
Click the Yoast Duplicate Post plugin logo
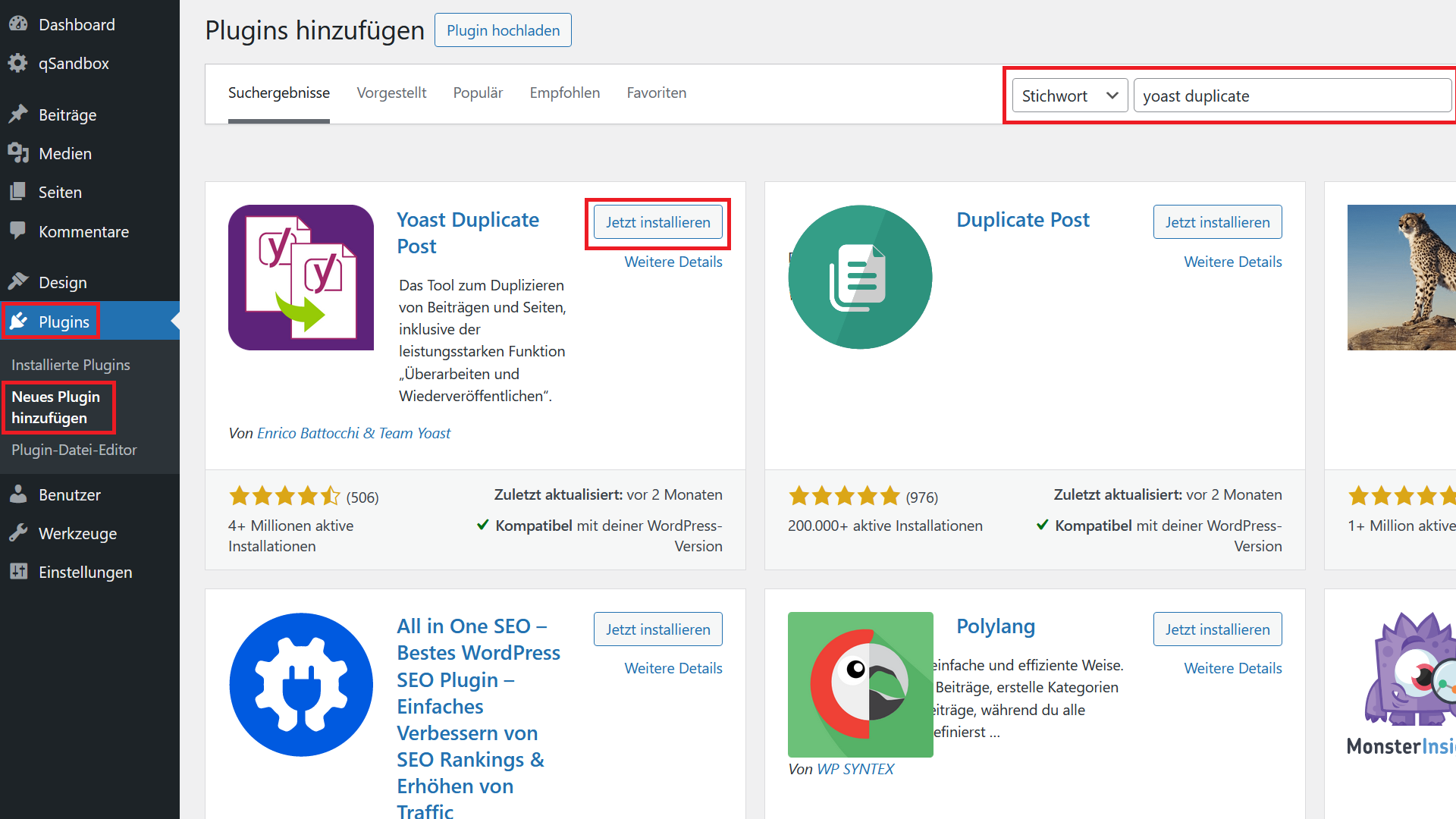coord(301,278)
